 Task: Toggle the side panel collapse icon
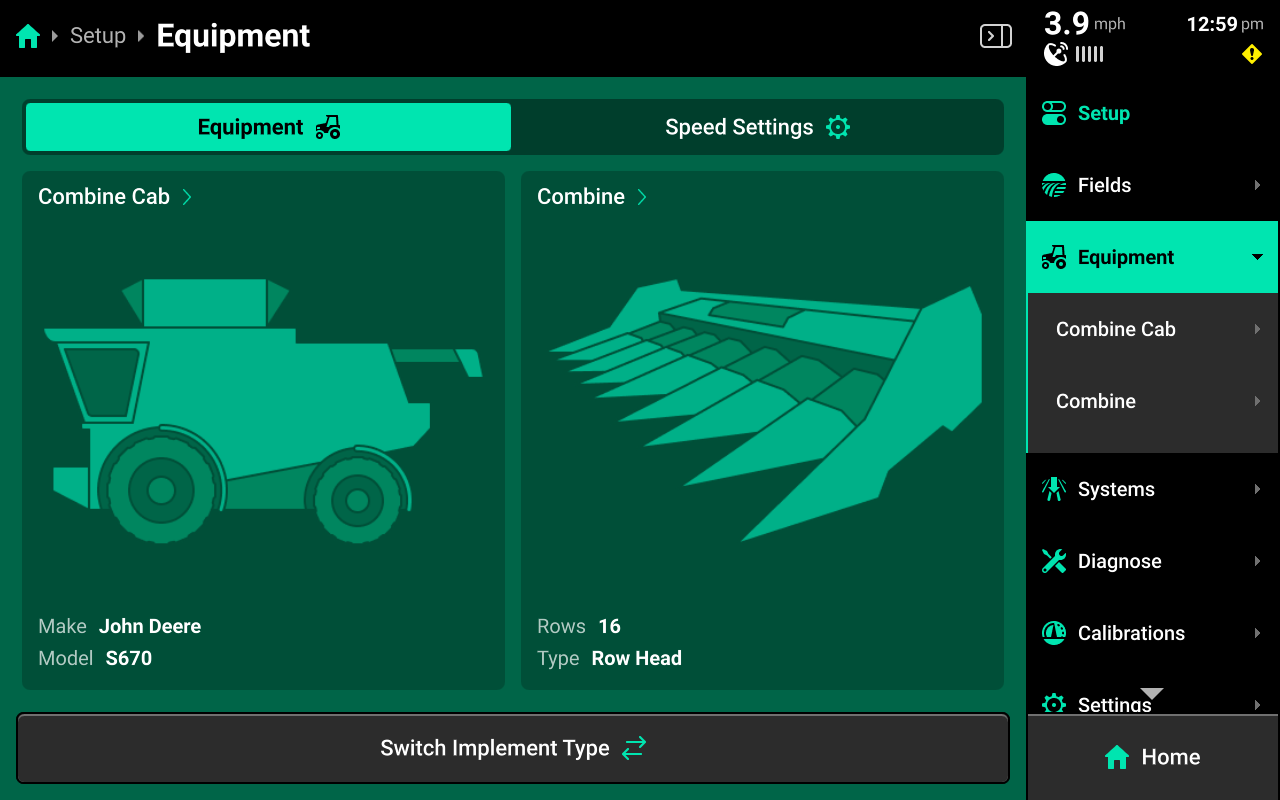click(x=995, y=37)
